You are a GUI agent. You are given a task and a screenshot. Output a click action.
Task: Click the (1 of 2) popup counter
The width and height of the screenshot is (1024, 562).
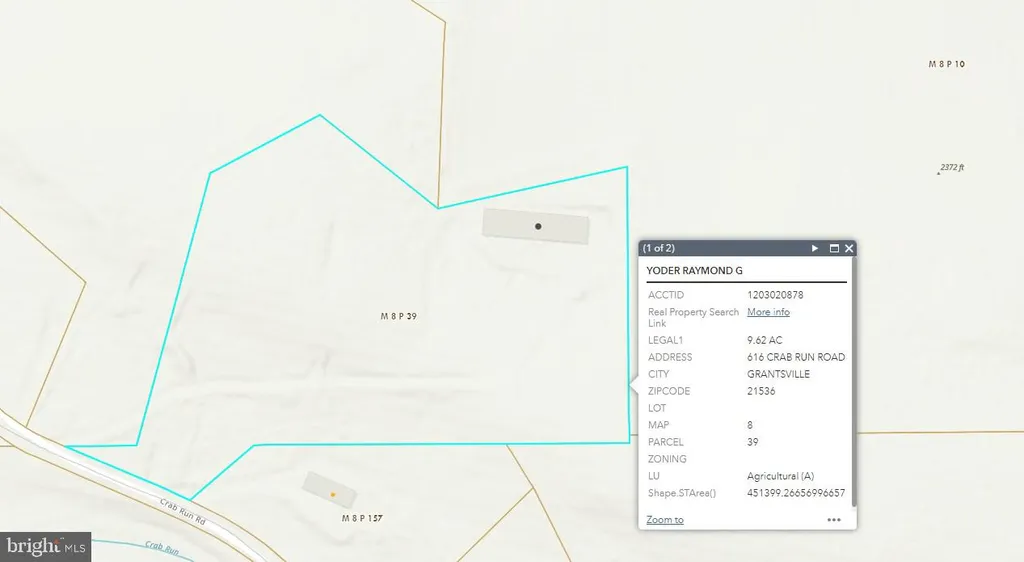click(659, 248)
